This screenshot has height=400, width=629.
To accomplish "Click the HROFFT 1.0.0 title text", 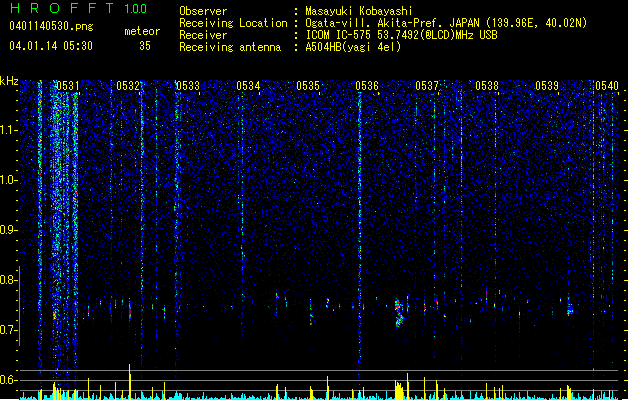I will click(x=78, y=8).
